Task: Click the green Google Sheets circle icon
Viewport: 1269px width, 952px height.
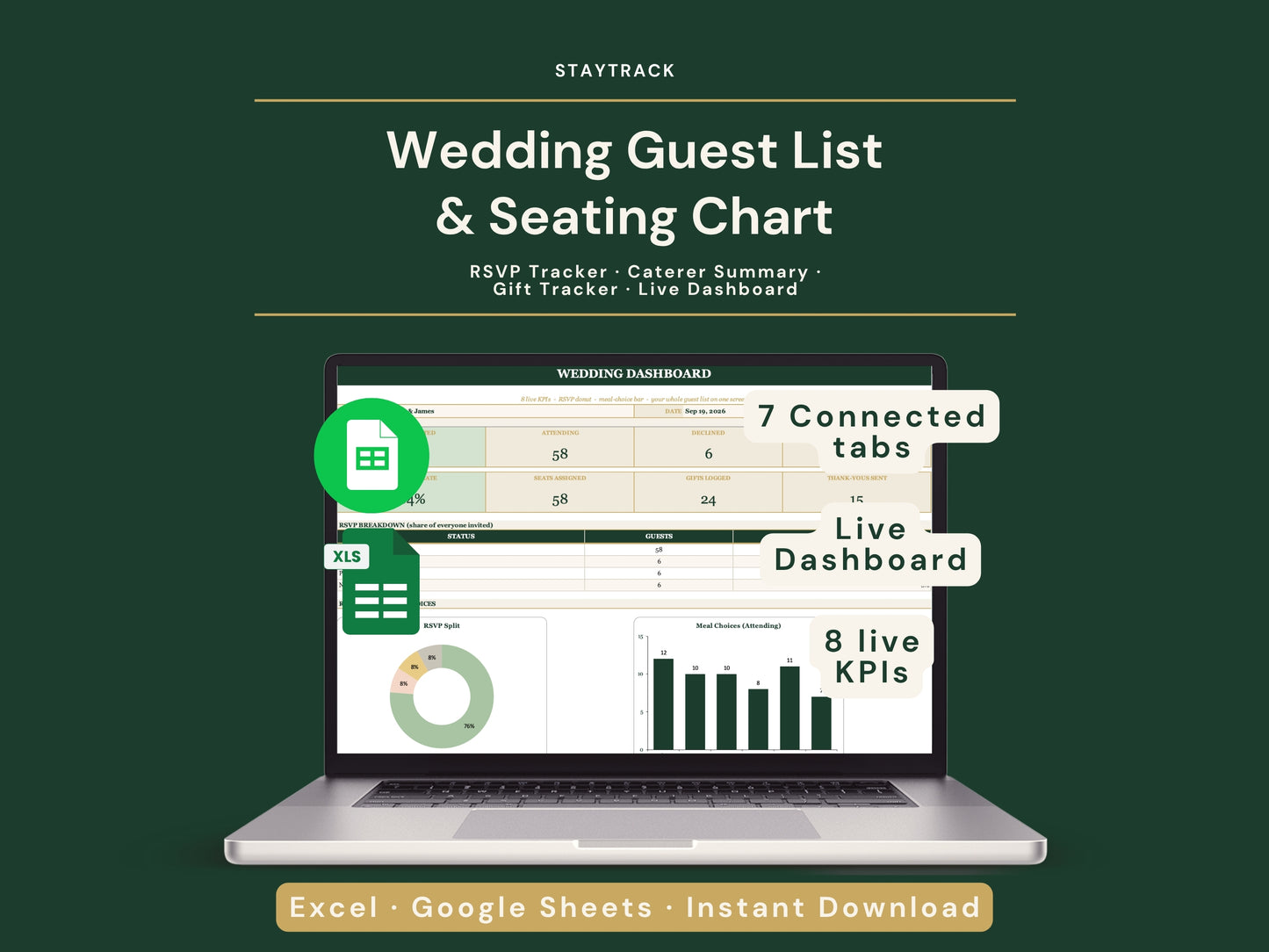Action: click(x=371, y=456)
